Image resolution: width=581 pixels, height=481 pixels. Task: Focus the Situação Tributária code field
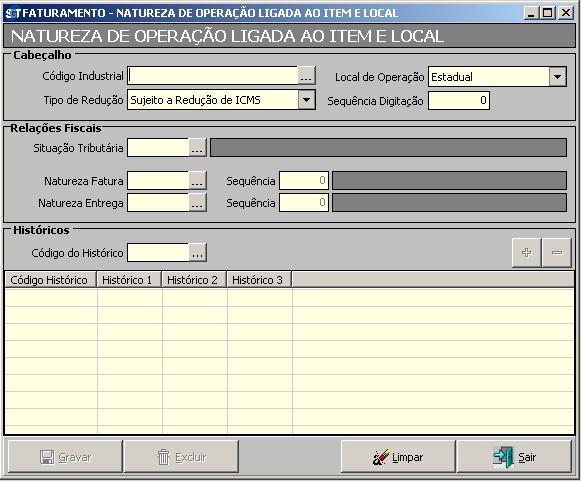click(158, 148)
